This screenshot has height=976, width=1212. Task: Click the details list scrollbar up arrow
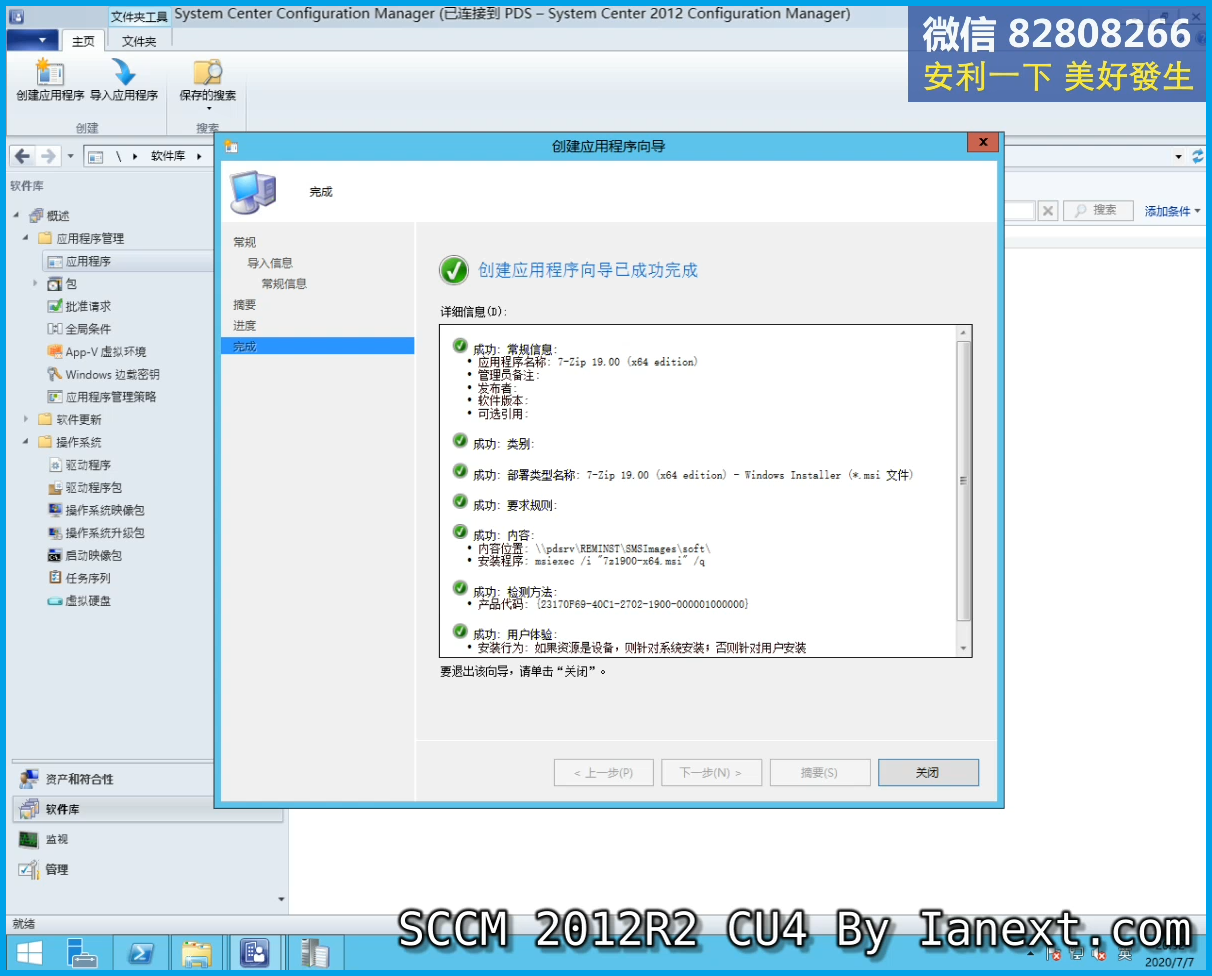pos(964,333)
